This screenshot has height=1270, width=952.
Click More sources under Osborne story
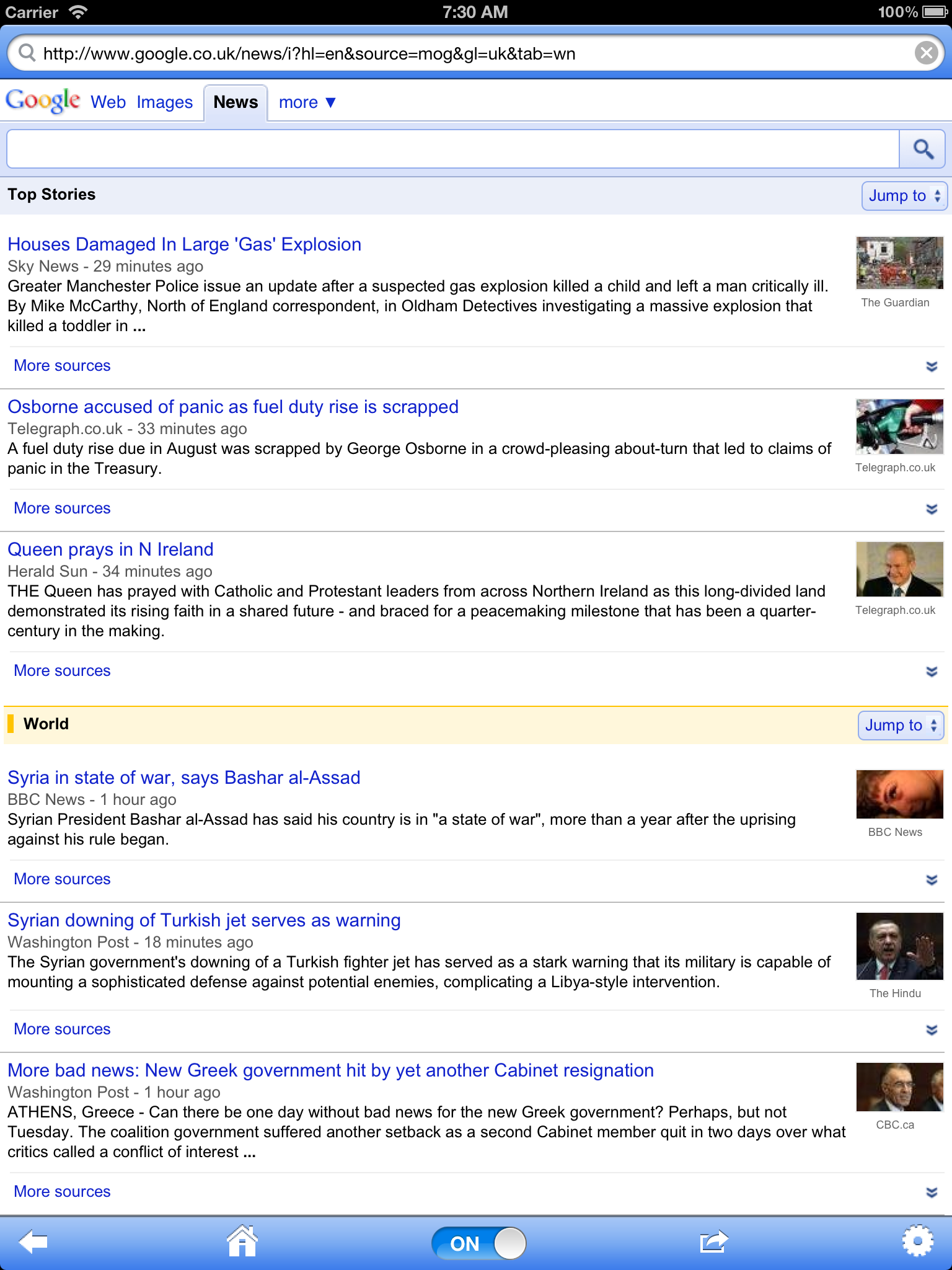(62, 508)
